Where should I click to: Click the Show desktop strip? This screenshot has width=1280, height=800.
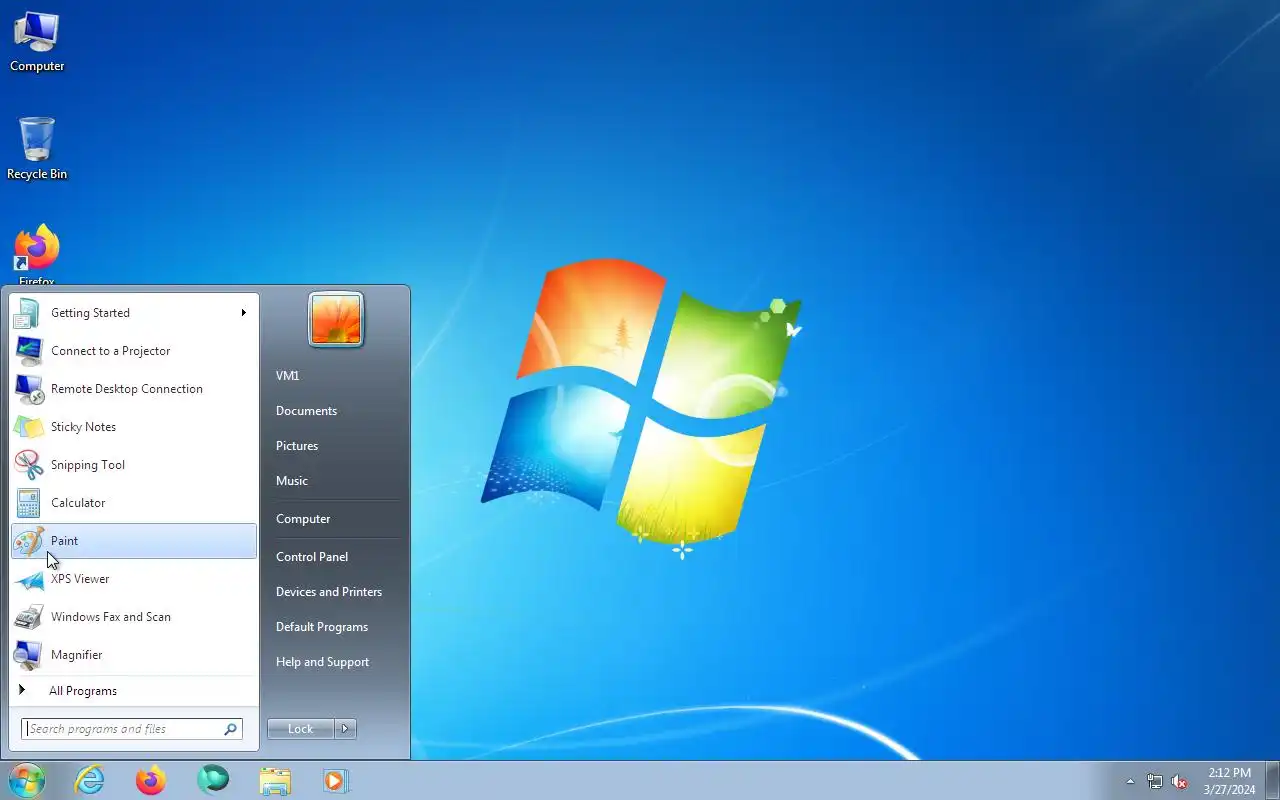(1272, 780)
